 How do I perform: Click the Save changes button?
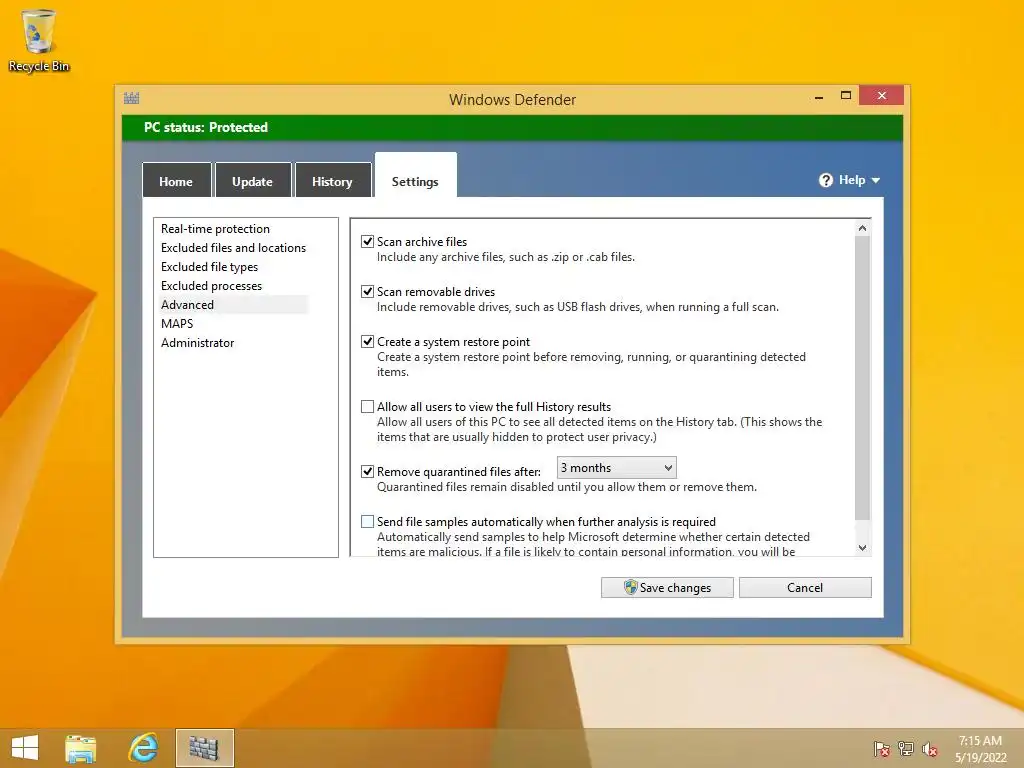[x=667, y=587]
